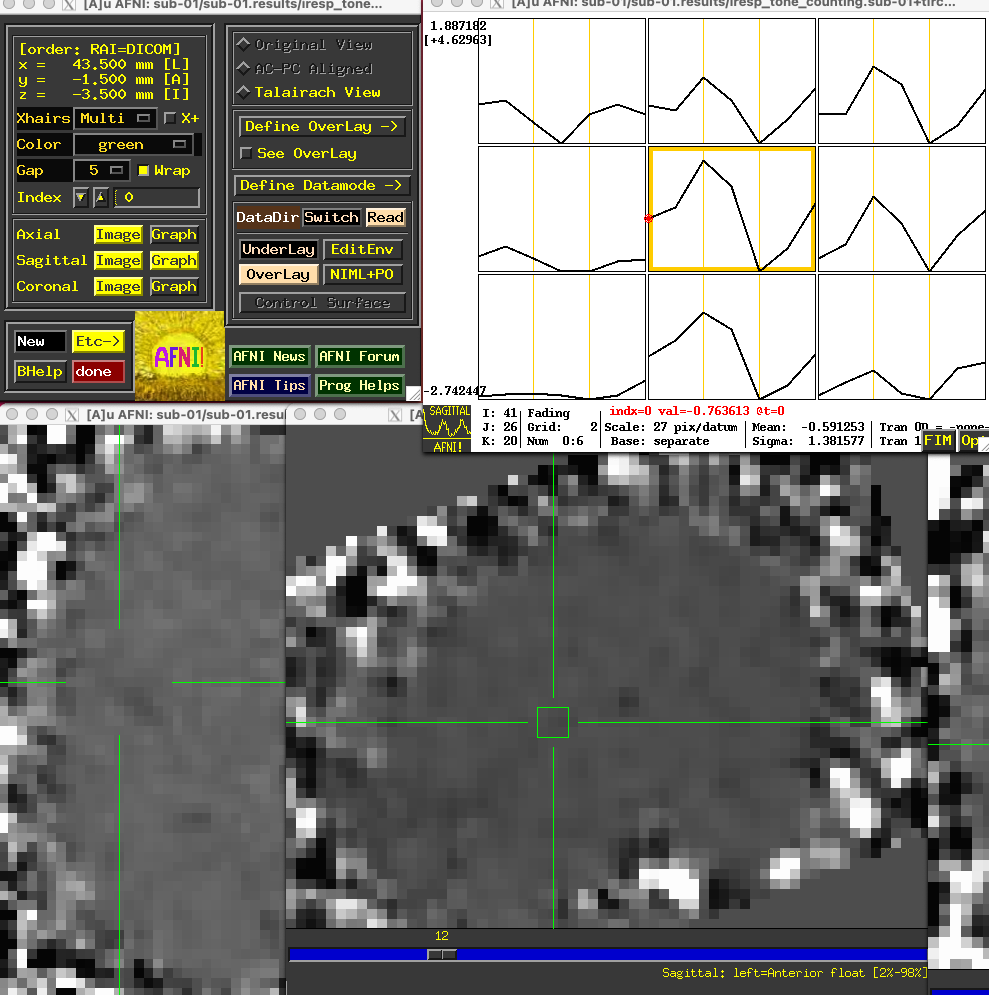Click the AFNI sun logo image
Screen dimensions: 989x995
click(x=180, y=356)
